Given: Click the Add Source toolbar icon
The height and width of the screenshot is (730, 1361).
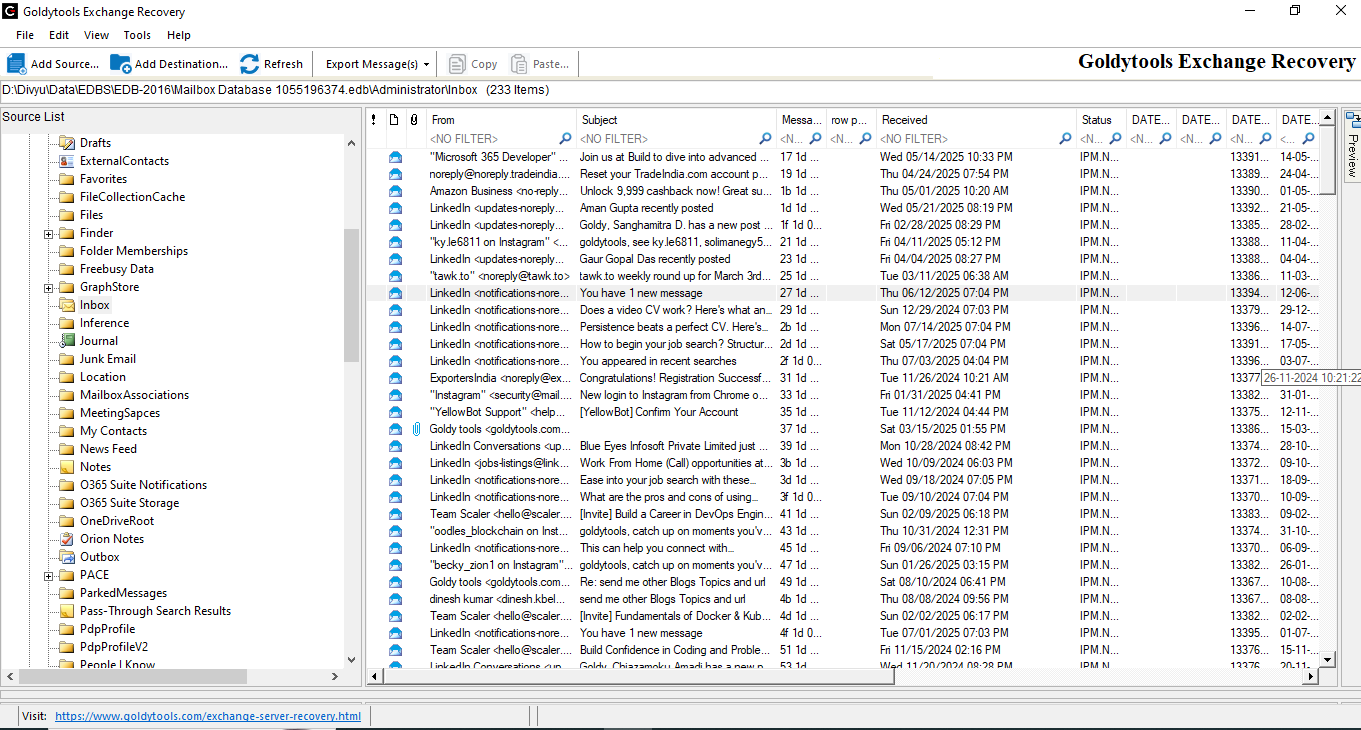Looking at the screenshot, I should click(x=17, y=64).
